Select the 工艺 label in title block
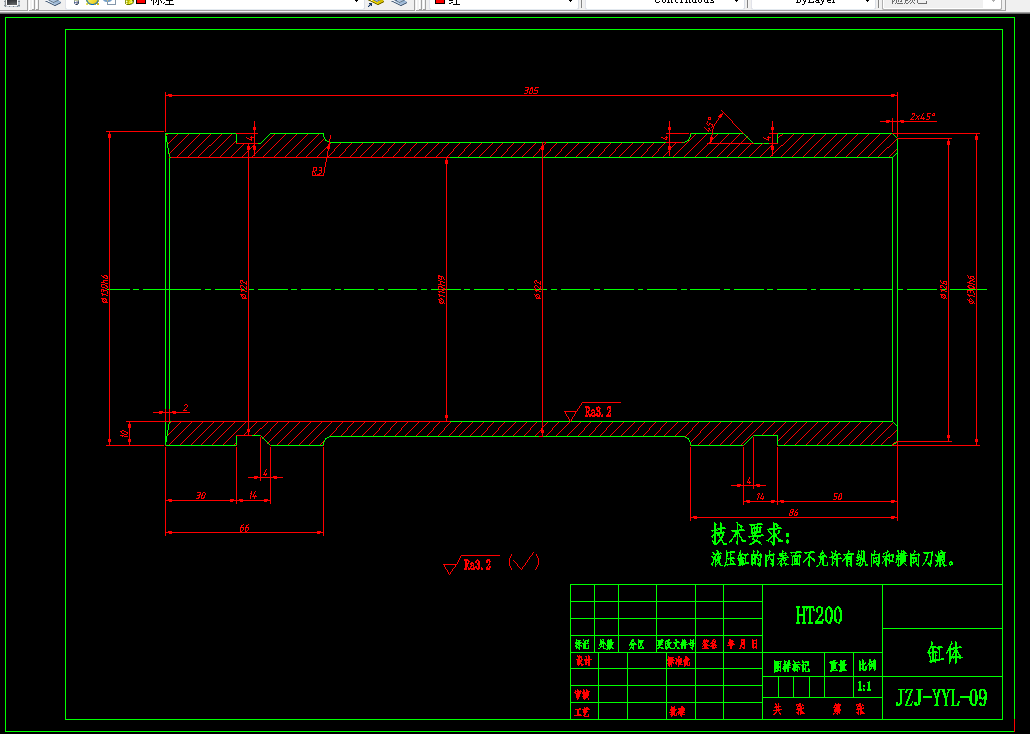 pyautogui.click(x=582, y=712)
